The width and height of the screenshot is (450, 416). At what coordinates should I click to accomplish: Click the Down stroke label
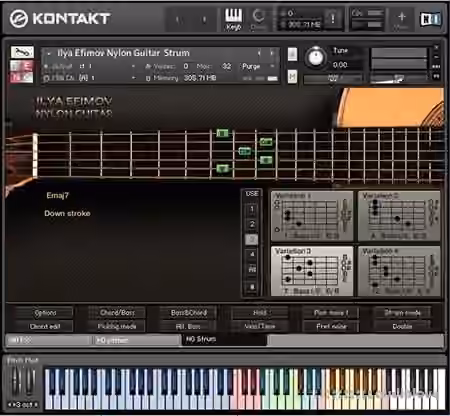click(x=67, y=213)
